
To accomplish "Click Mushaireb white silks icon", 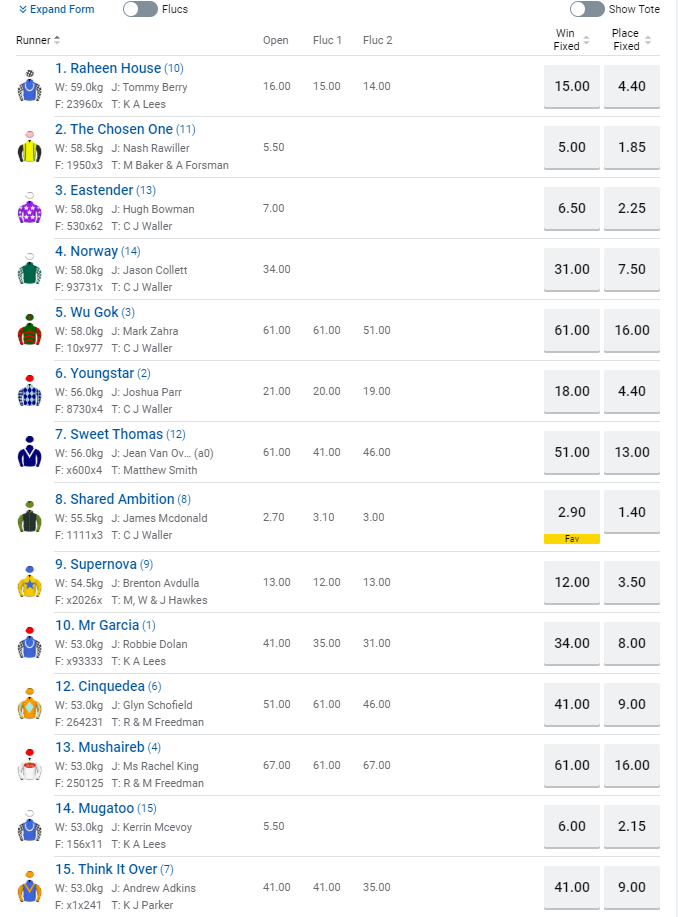I will click(x=29, y=765).
